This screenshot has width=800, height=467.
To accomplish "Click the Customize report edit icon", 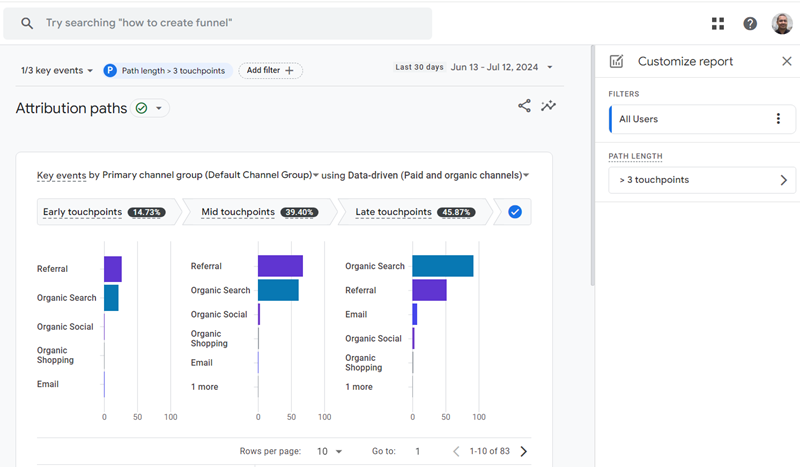I will (616, 61).
